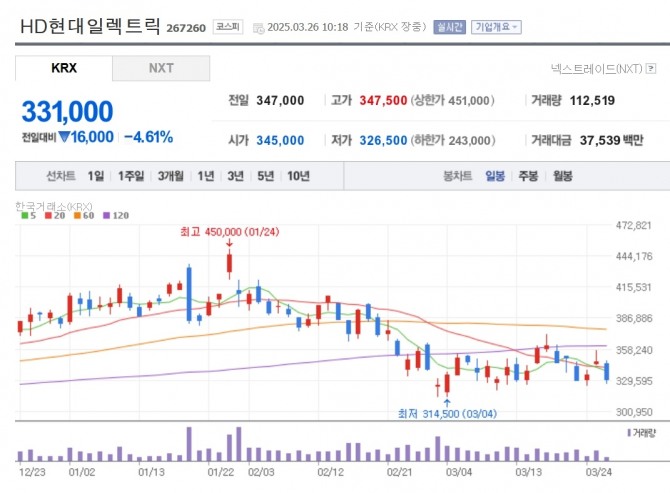Screen dimensions: 670x493
Task: Click the purple 120-day average legend swatch
Action: pyautogui.click(x=106, y=215)
